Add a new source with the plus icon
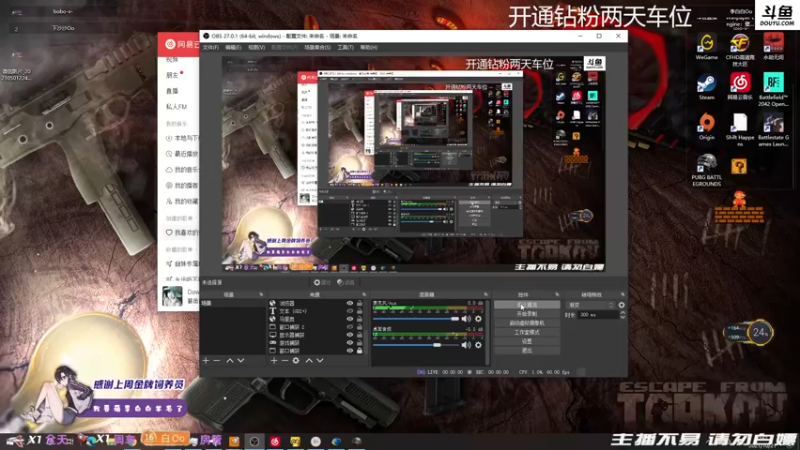800x450 pixels. pyautogui.click(x=274, y=361)
